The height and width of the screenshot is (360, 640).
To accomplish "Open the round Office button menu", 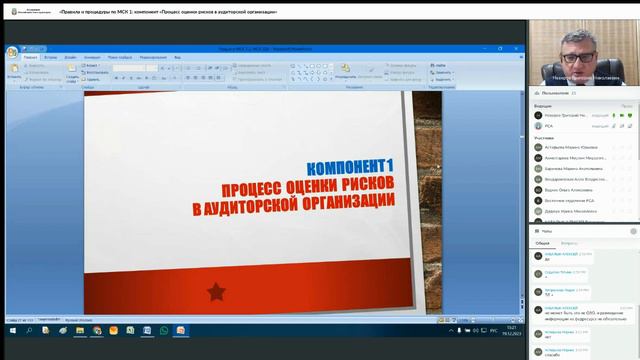I will (x=12, y=52).
